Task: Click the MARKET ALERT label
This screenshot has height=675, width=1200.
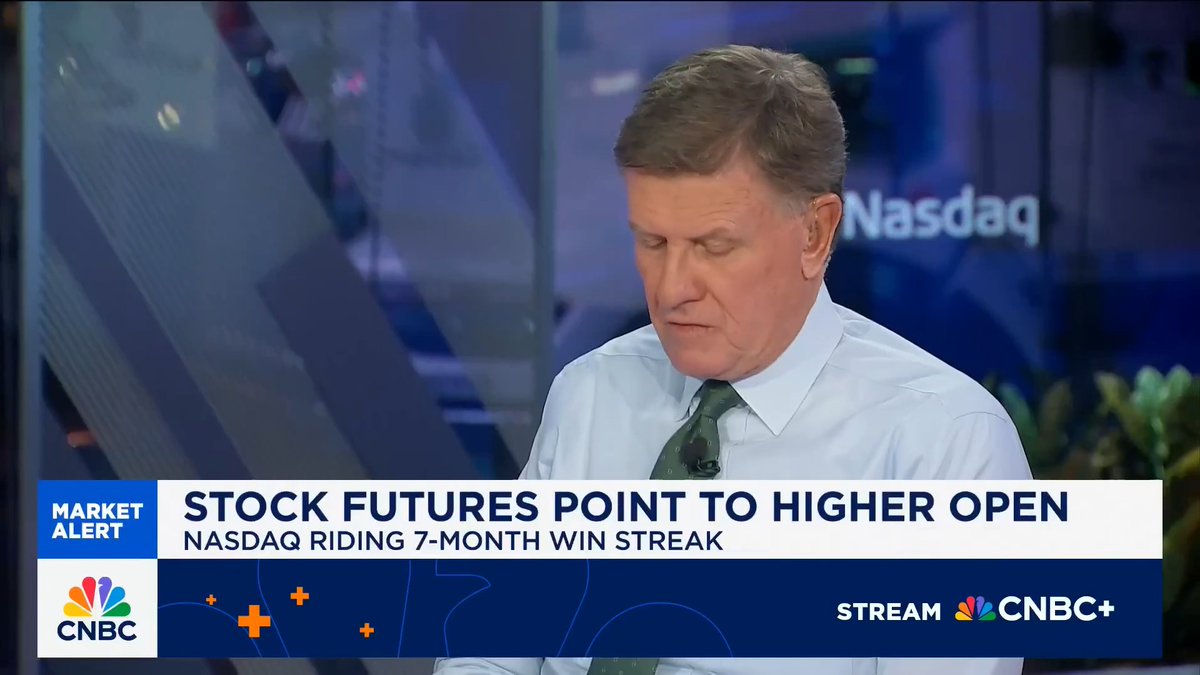Action: tap(97, 519)
